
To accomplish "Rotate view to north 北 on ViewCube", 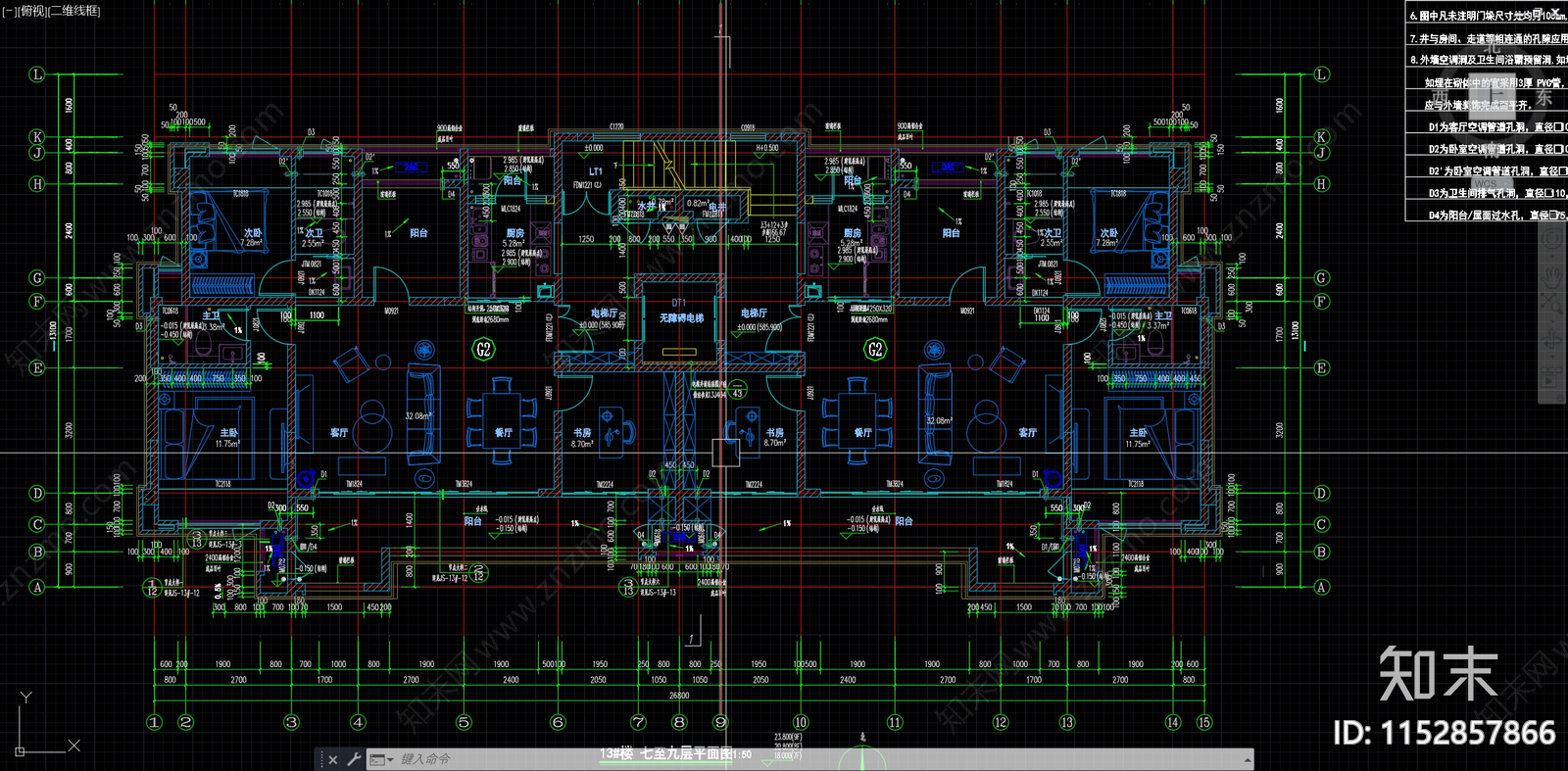I will (x=1492, y=48).
